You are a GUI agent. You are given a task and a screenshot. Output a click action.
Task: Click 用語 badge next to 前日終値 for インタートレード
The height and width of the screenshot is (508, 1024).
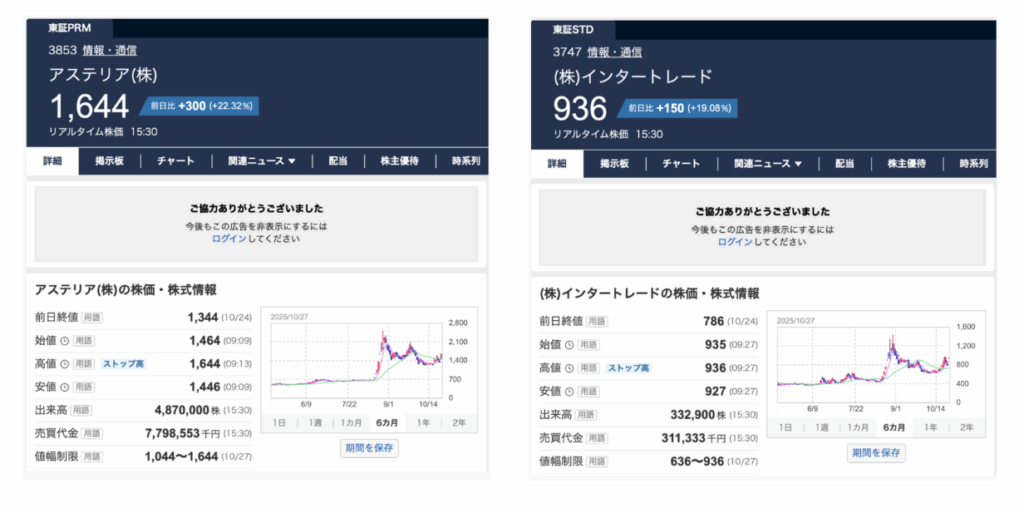596,322
